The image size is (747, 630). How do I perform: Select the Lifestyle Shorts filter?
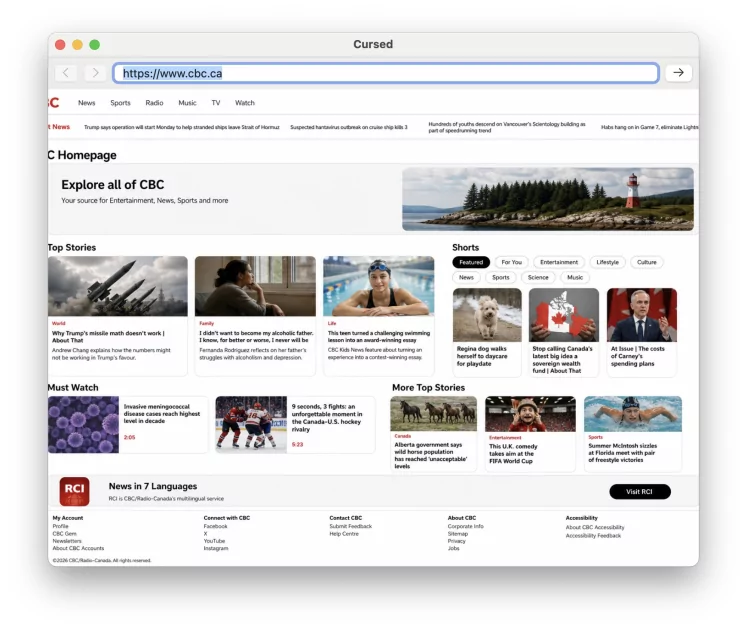pyautogui.click(x=607, y=262)
